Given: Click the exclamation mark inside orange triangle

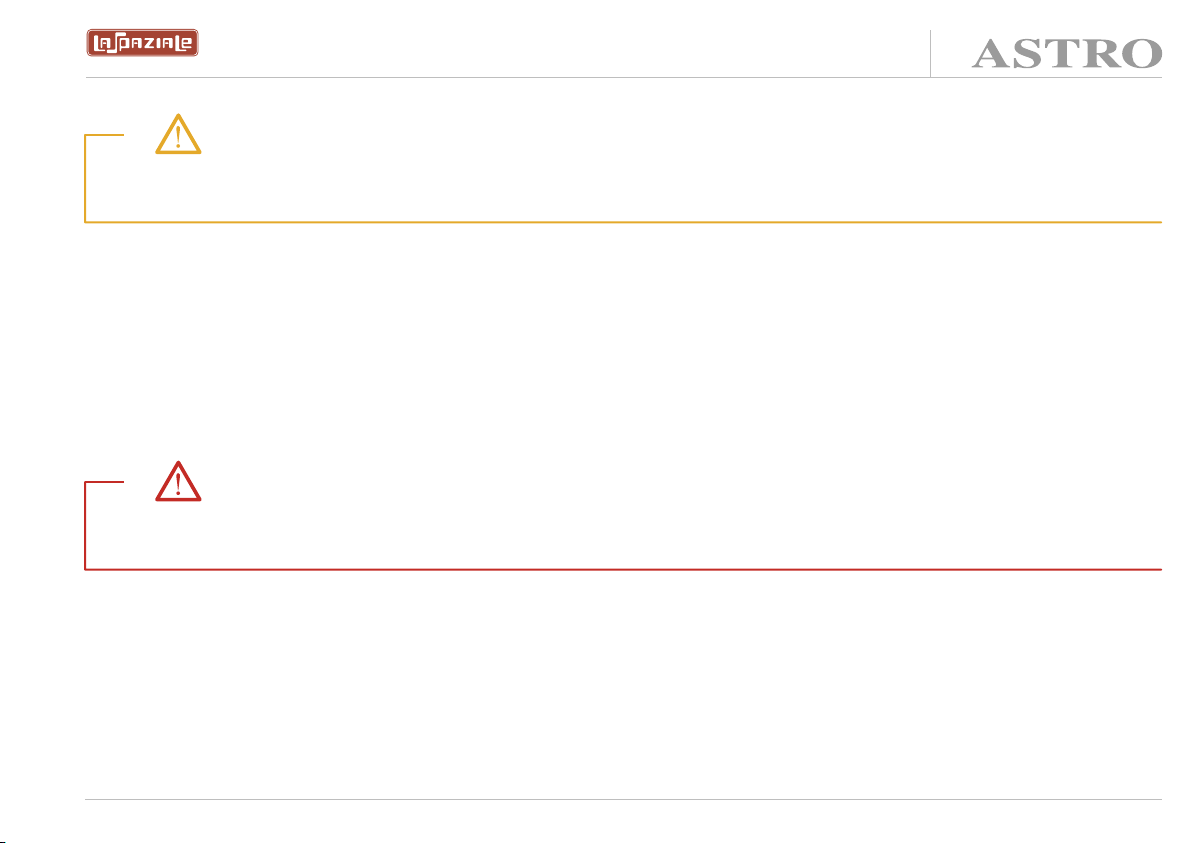Looking at the screenshot, I should pyautogui.click(x=178, y=138).
